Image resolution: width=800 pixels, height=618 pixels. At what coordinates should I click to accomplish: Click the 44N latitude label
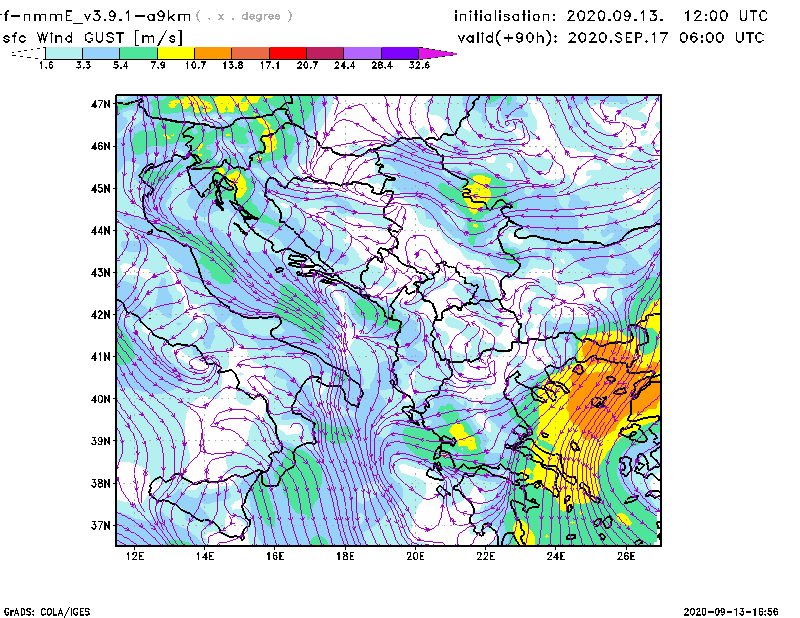click(x=101, y=231)
